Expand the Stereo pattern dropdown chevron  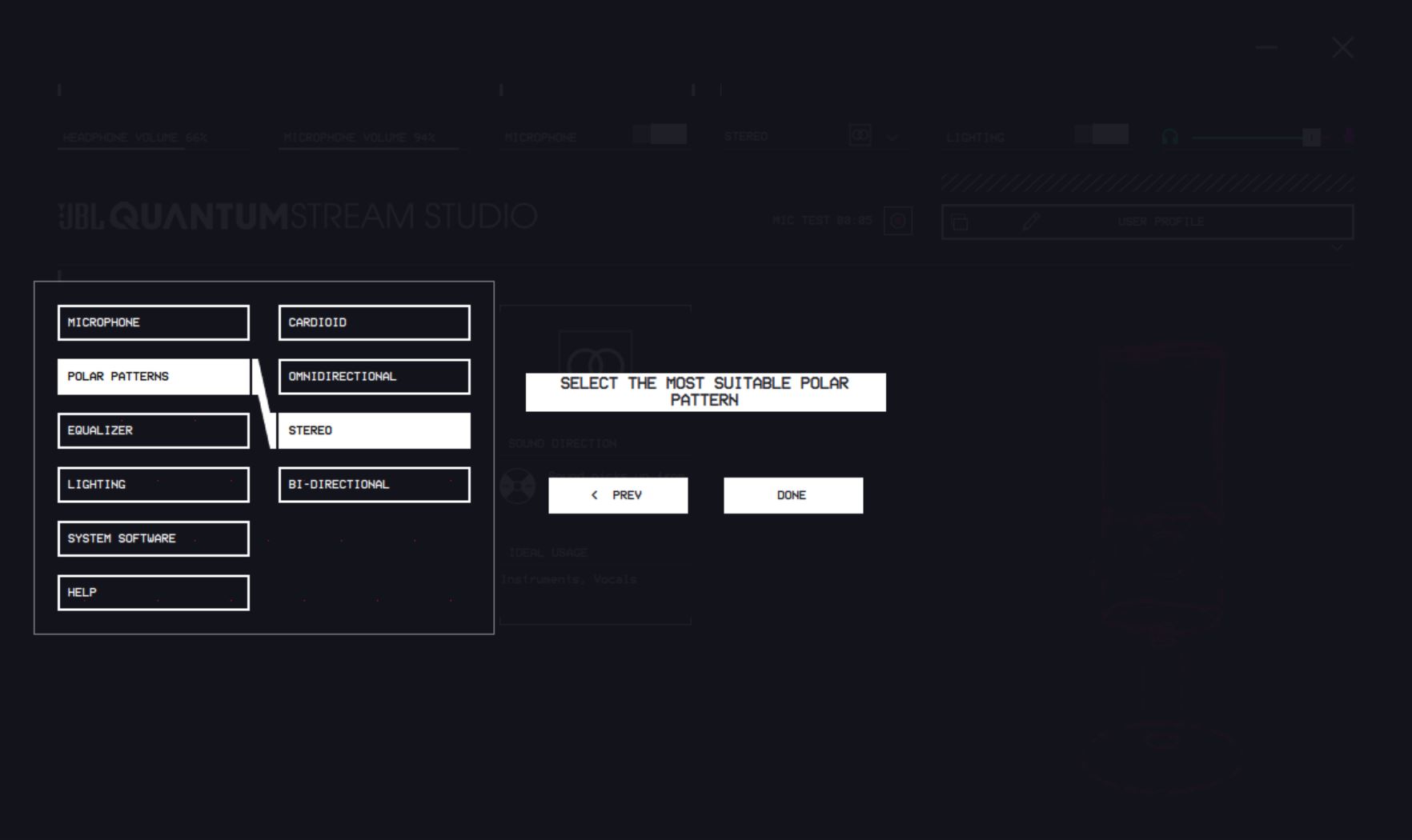pos(893,138)
